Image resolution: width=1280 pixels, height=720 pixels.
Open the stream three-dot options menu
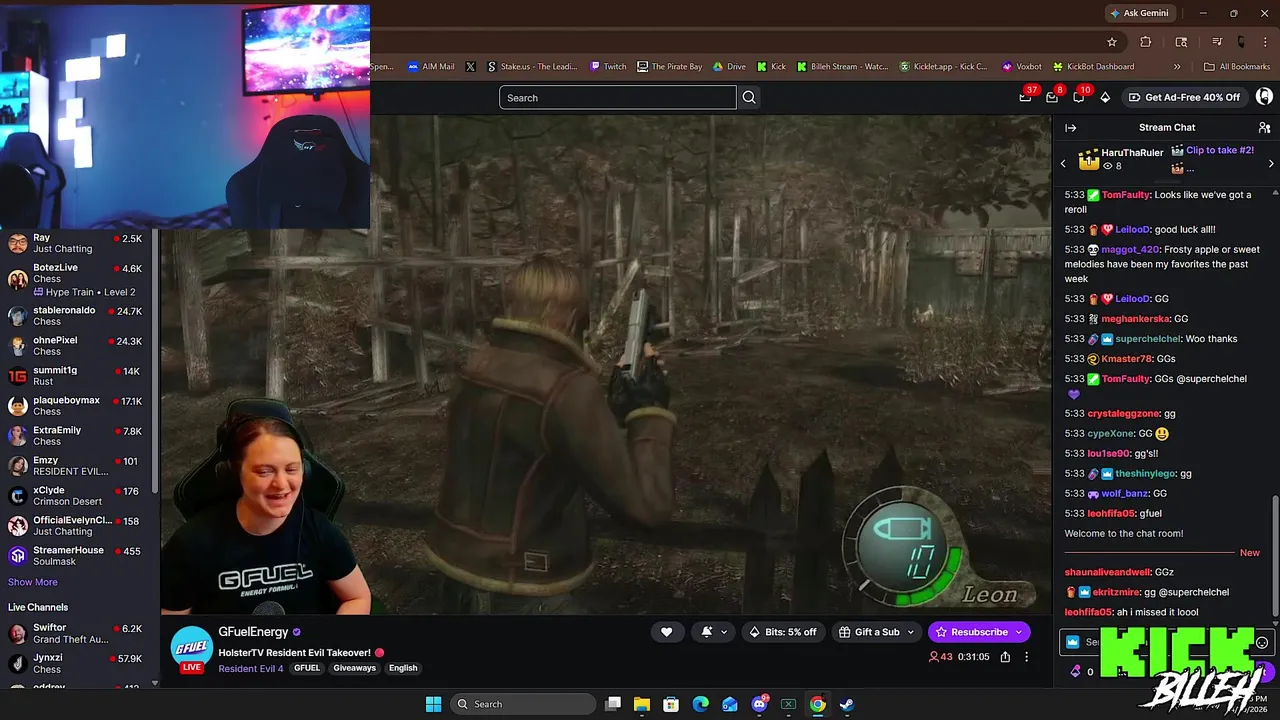point(1026,657)
